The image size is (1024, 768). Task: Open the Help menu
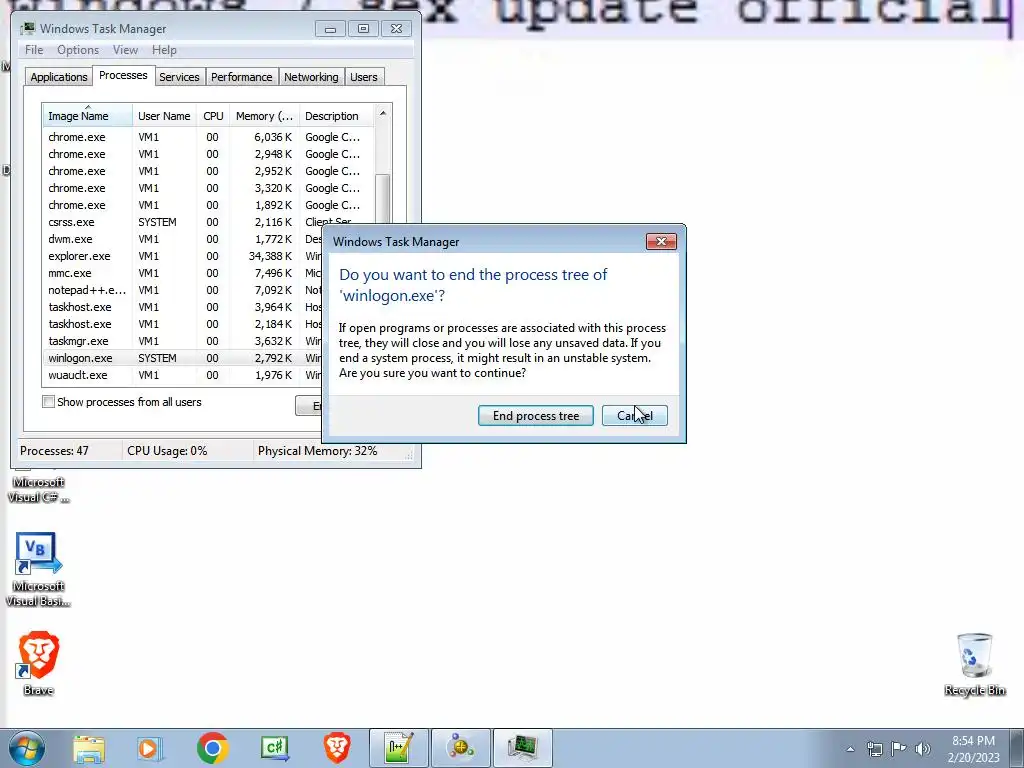coord(164,50)
